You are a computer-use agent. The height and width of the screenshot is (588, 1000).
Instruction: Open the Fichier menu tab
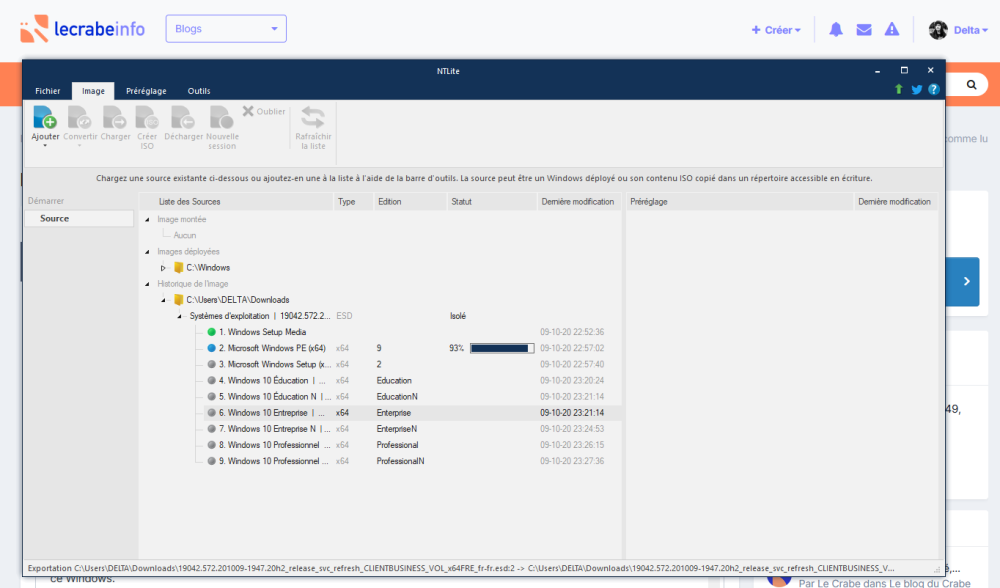pyautogui.click(x=48, y=91)
